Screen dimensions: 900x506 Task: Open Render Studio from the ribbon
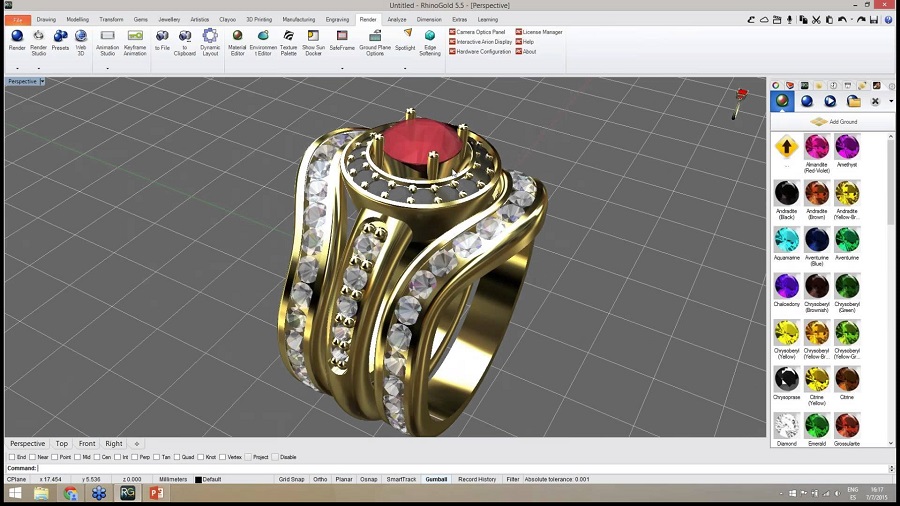coord(39,40)
